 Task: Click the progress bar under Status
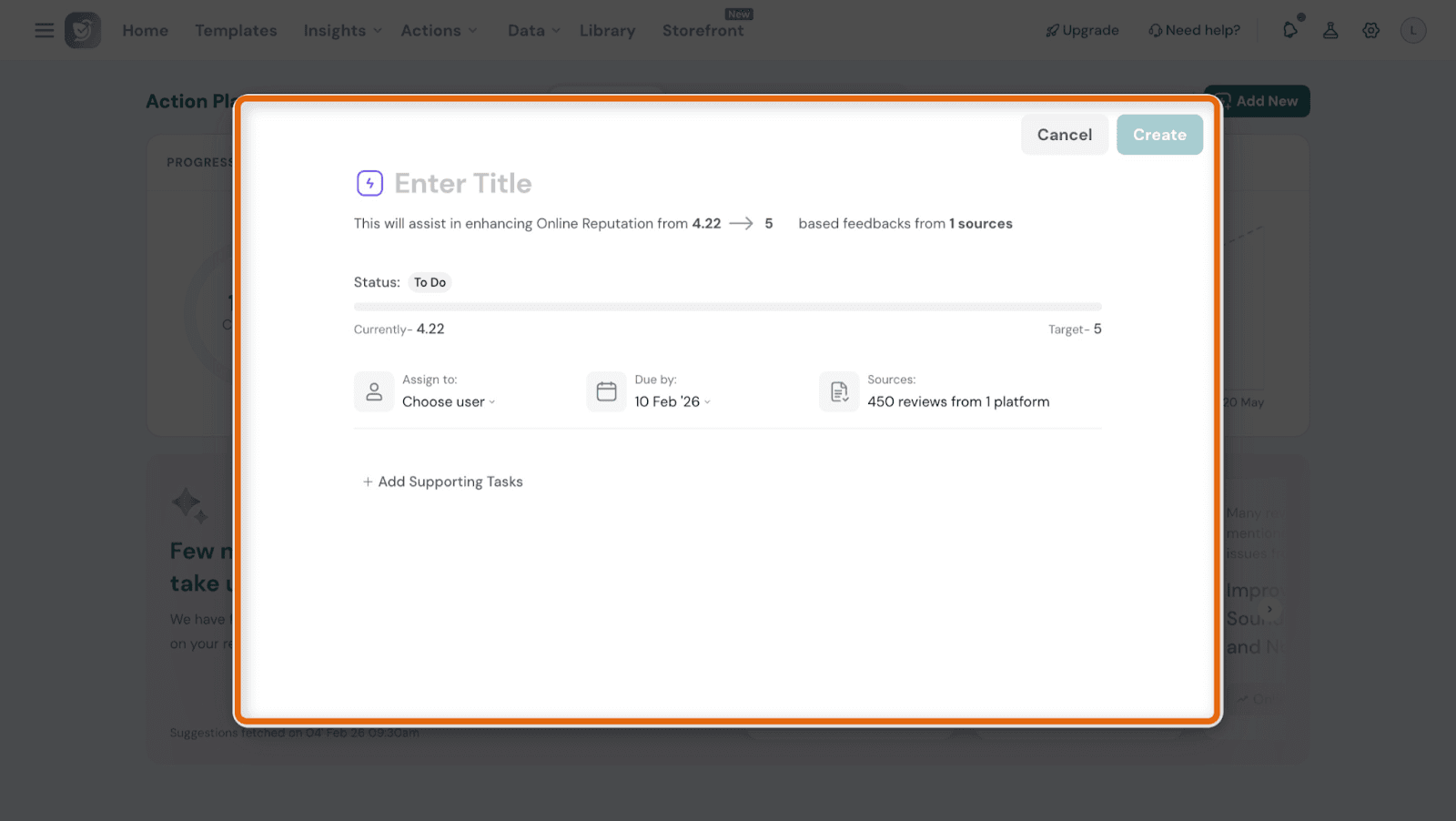point(727,307)
